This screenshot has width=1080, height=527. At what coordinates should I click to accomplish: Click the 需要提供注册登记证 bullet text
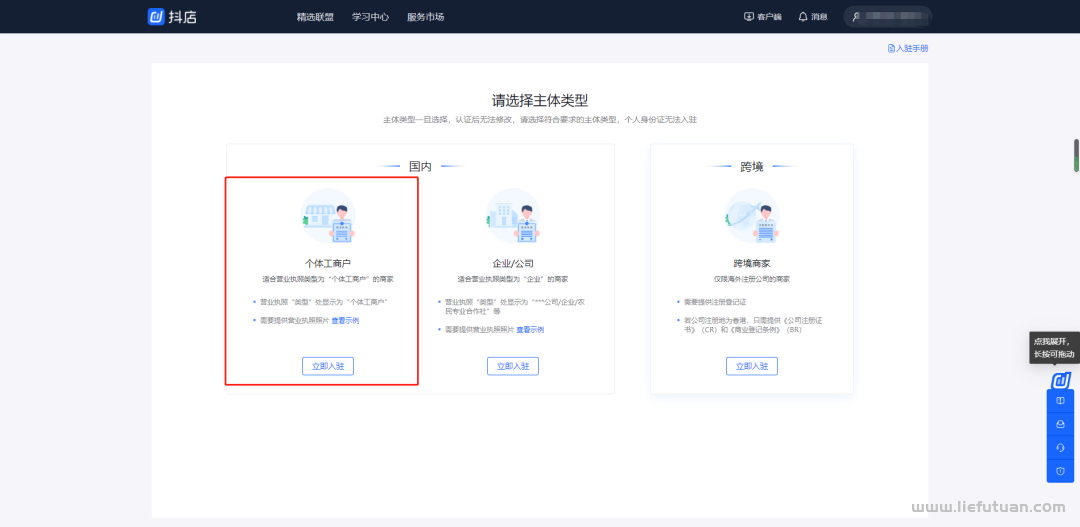point(715,302)
